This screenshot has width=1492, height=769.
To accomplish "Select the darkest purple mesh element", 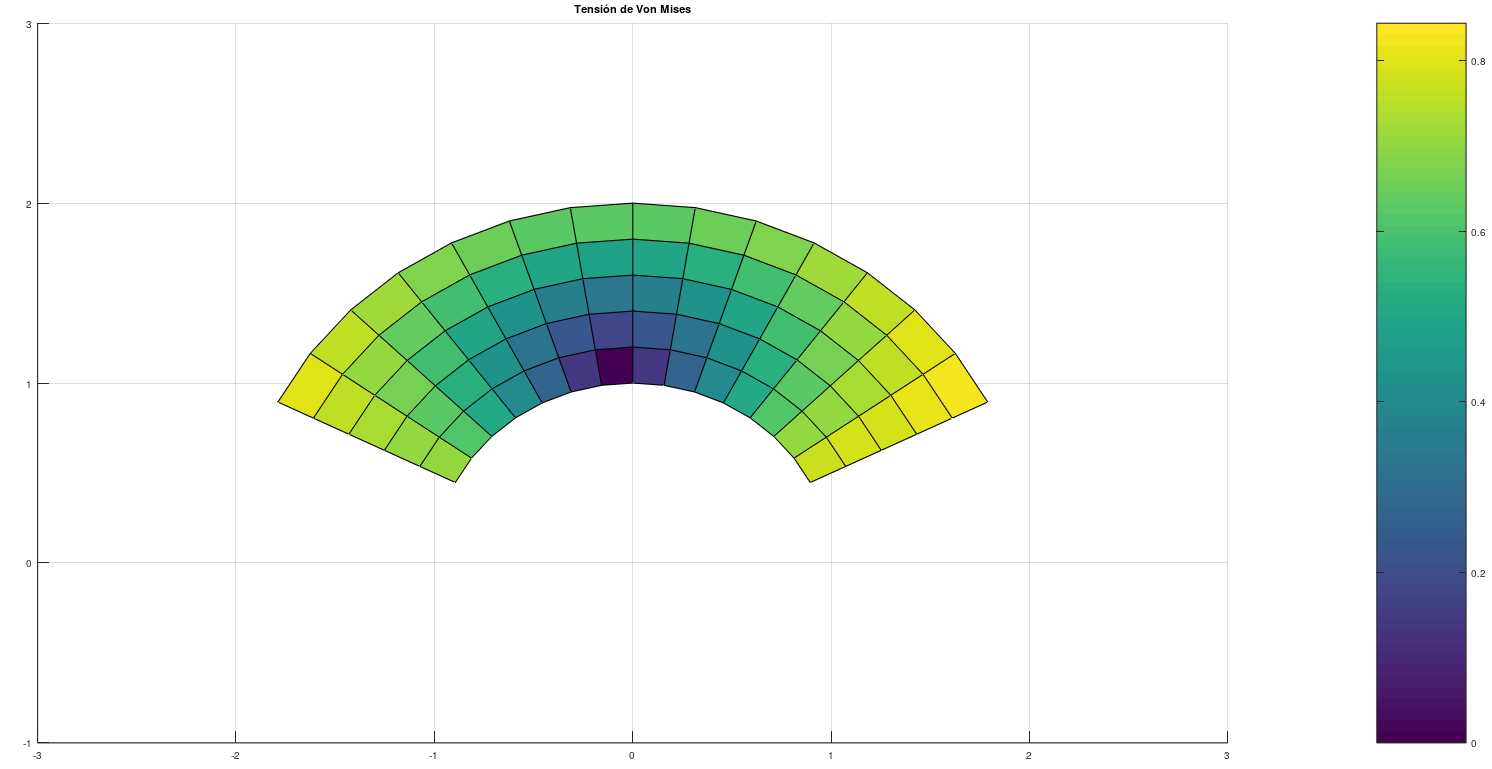I will [x=615, y=366].
